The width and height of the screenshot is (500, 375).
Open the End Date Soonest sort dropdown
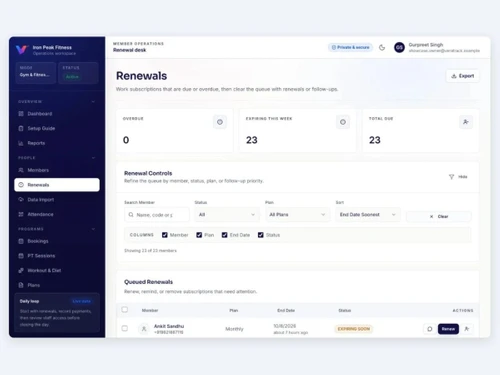click(x=368, y=215)
